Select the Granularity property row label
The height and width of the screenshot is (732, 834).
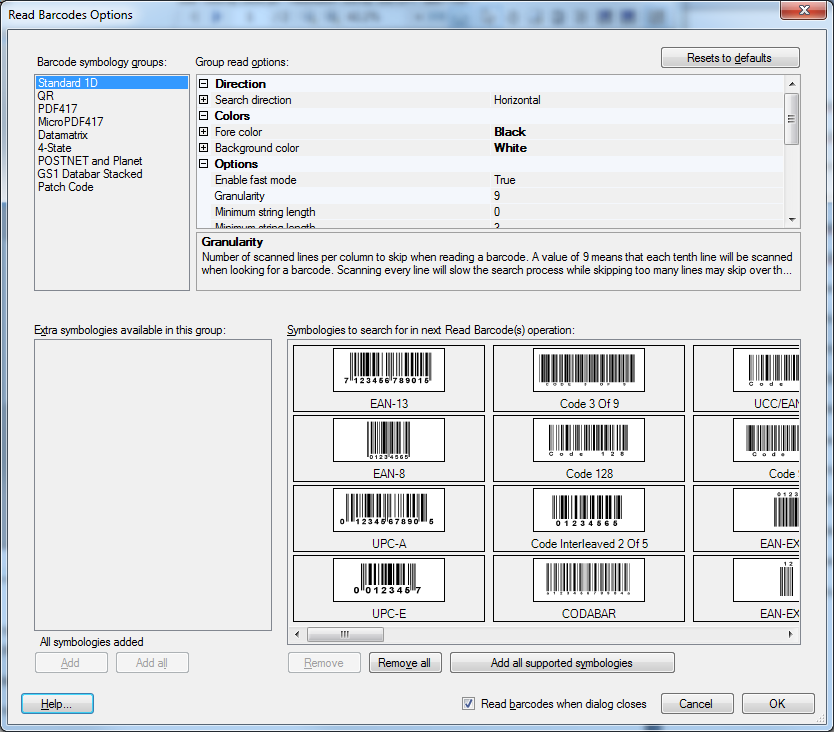click(x=239, y=196)
